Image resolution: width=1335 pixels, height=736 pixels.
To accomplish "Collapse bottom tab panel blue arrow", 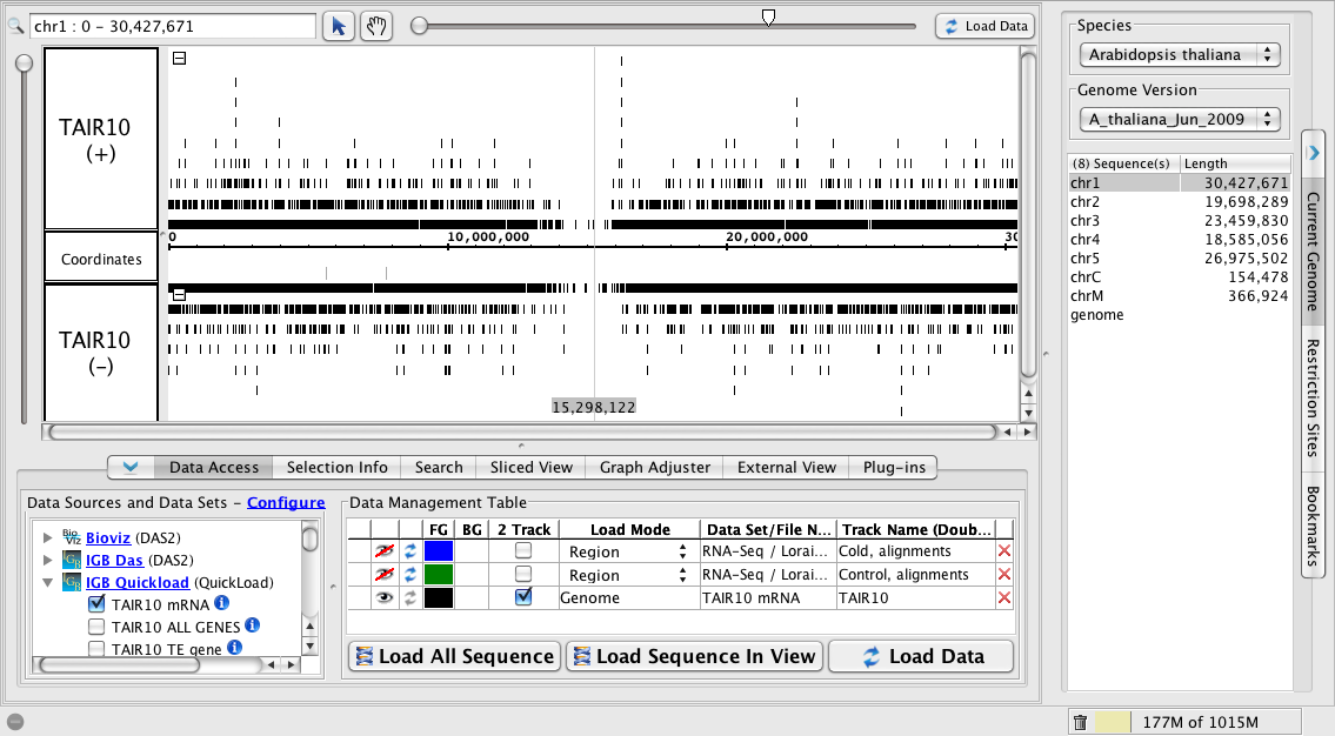I will point(131,467).
